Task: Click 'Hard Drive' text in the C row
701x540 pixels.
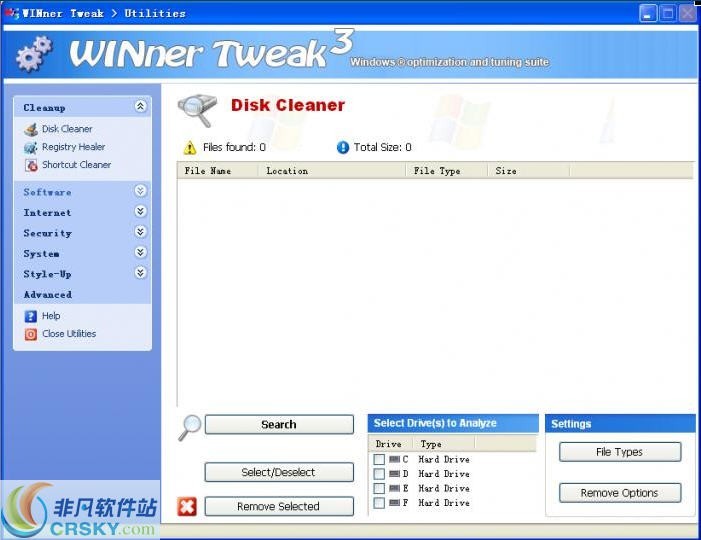Action: point(444,459)
